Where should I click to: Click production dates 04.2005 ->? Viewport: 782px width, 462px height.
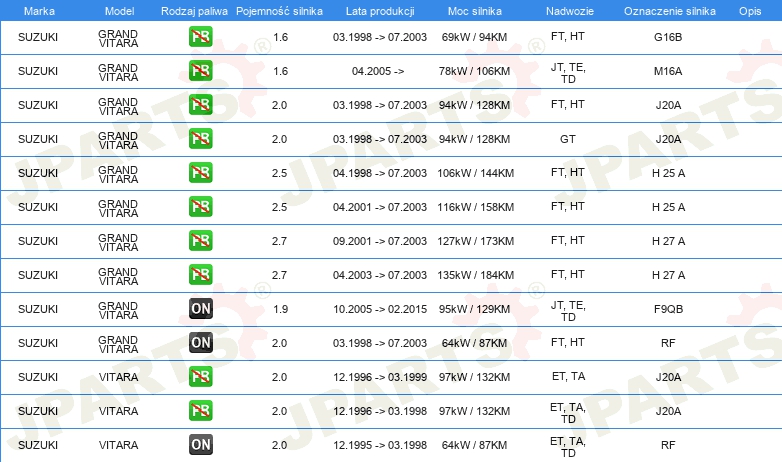[378, 71]
